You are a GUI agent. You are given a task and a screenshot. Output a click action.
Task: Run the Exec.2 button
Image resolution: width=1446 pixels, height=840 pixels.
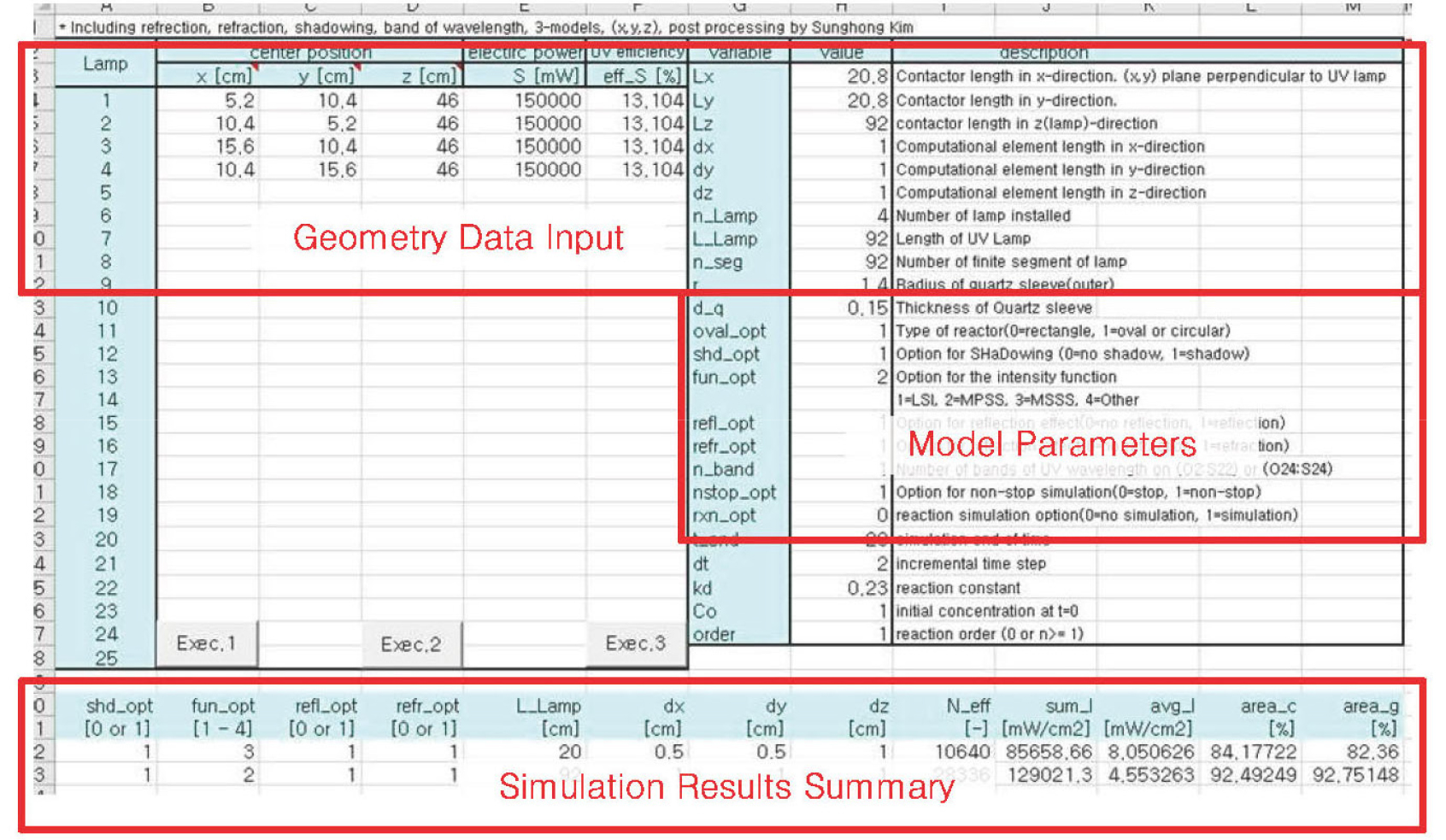(x=412, y=643)
